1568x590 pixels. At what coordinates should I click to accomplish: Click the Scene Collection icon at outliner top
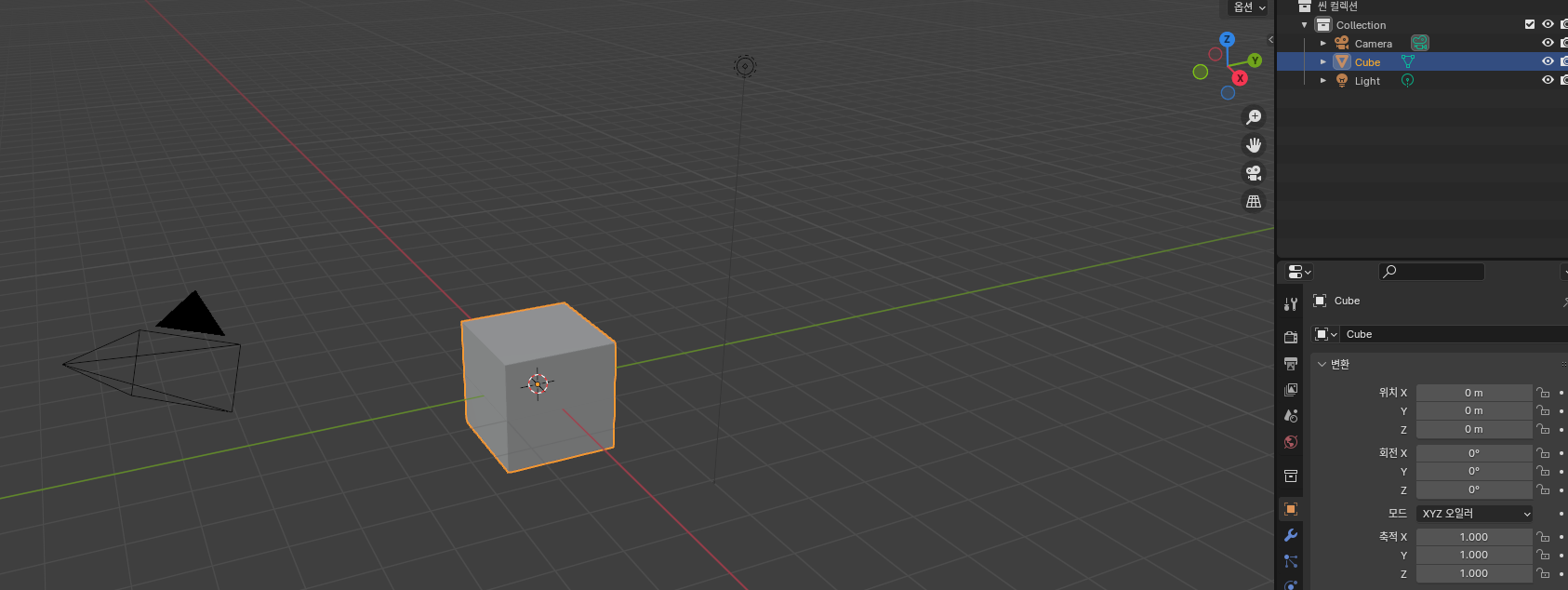(1305, 6)
